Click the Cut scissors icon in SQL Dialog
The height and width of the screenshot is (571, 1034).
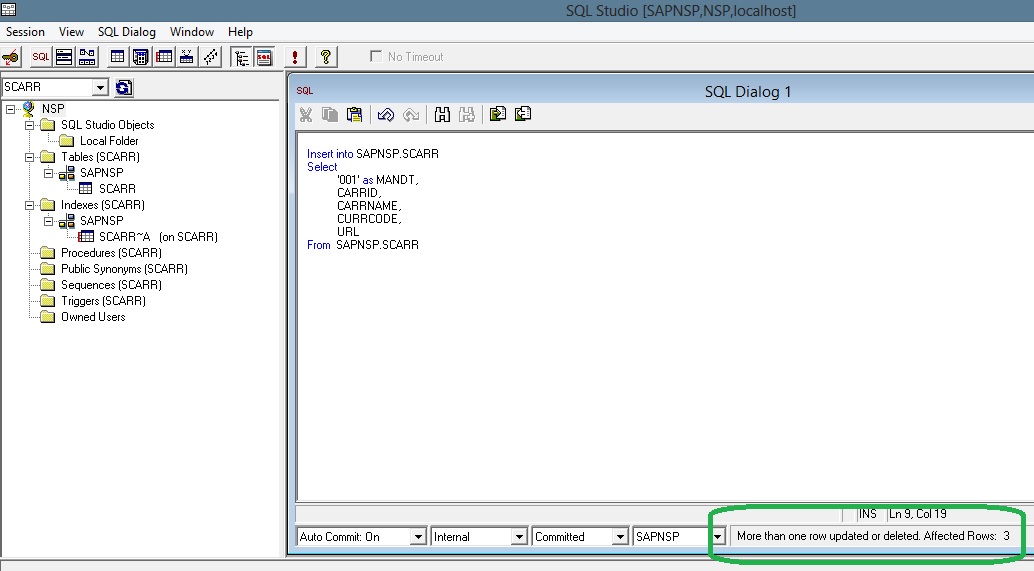[308, 115]
